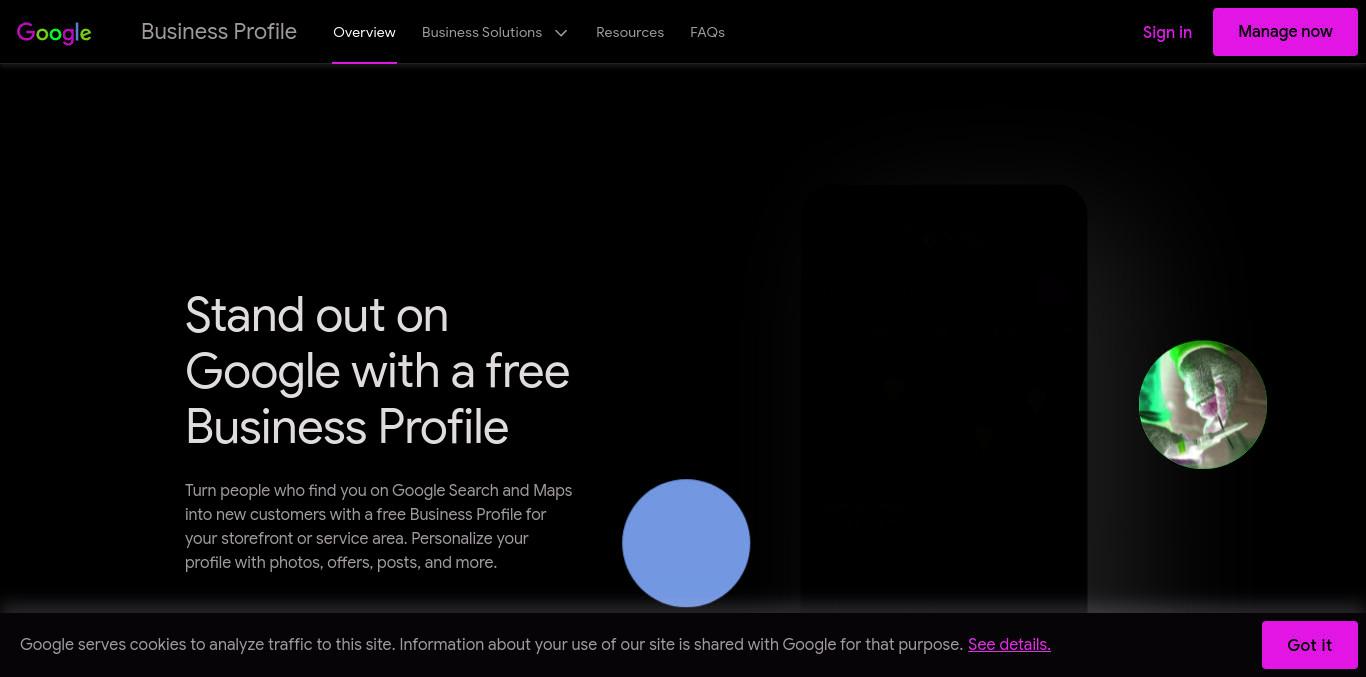Open See details in cookie notice
The height and width of the screenshot is (677, 1366).
pos(1009,644)
